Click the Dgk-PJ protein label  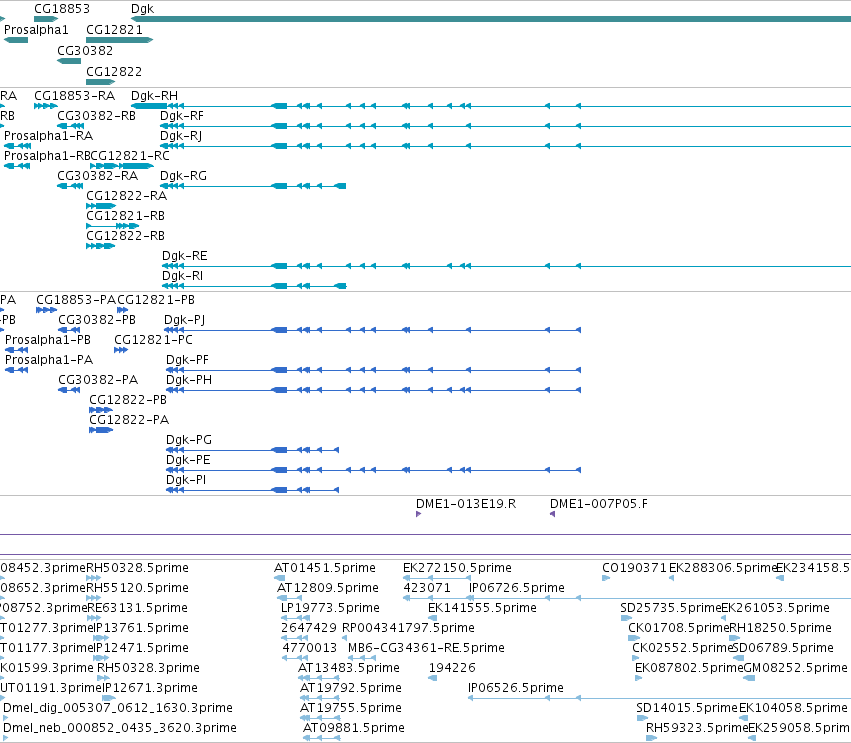coord(185,320)
